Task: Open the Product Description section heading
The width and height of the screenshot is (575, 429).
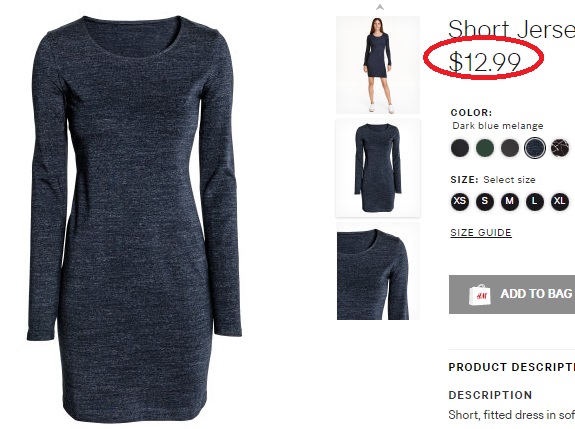Action: point(512,367)
